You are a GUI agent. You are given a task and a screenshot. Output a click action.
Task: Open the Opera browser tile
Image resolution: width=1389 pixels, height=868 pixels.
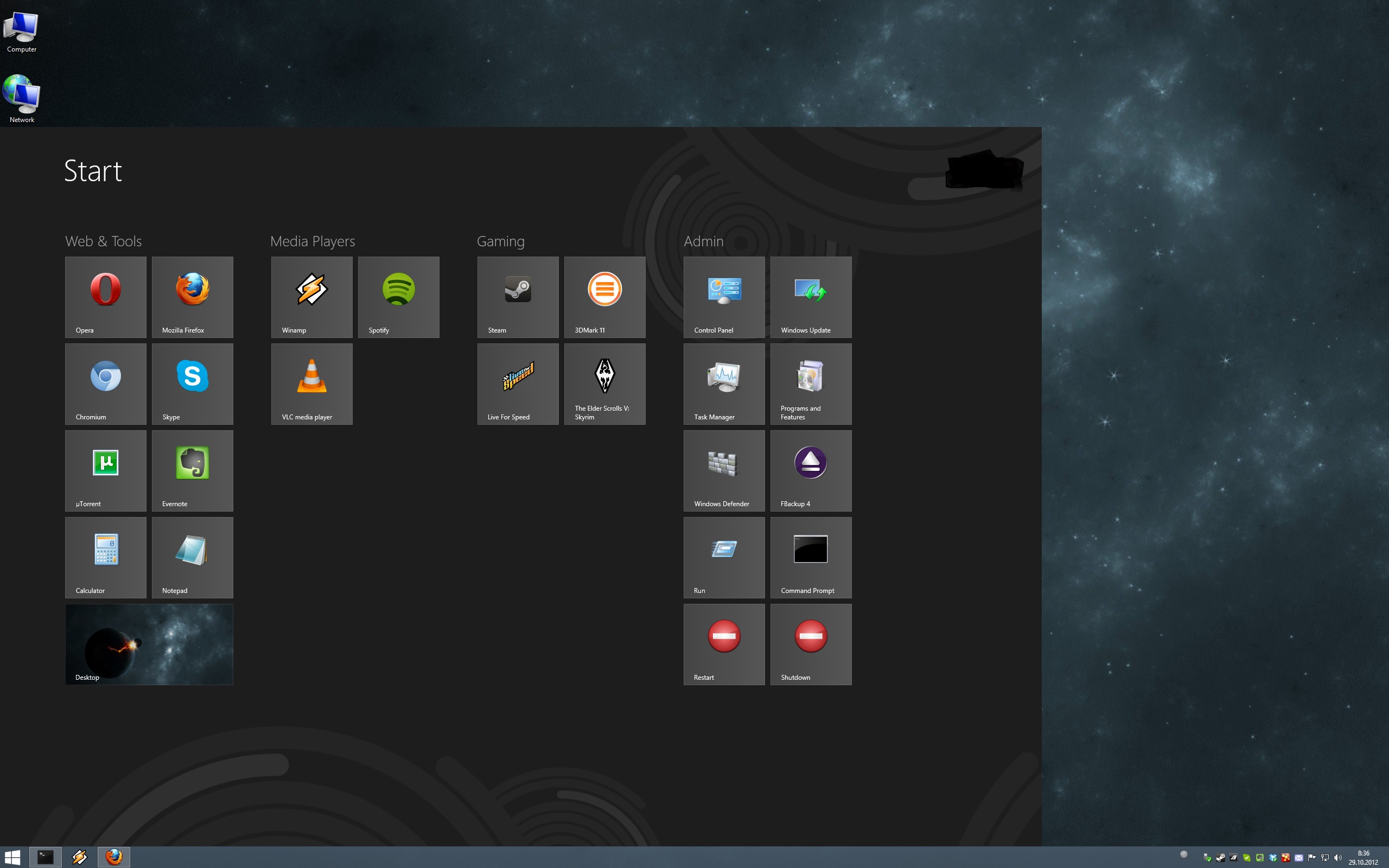click(106, 297)
